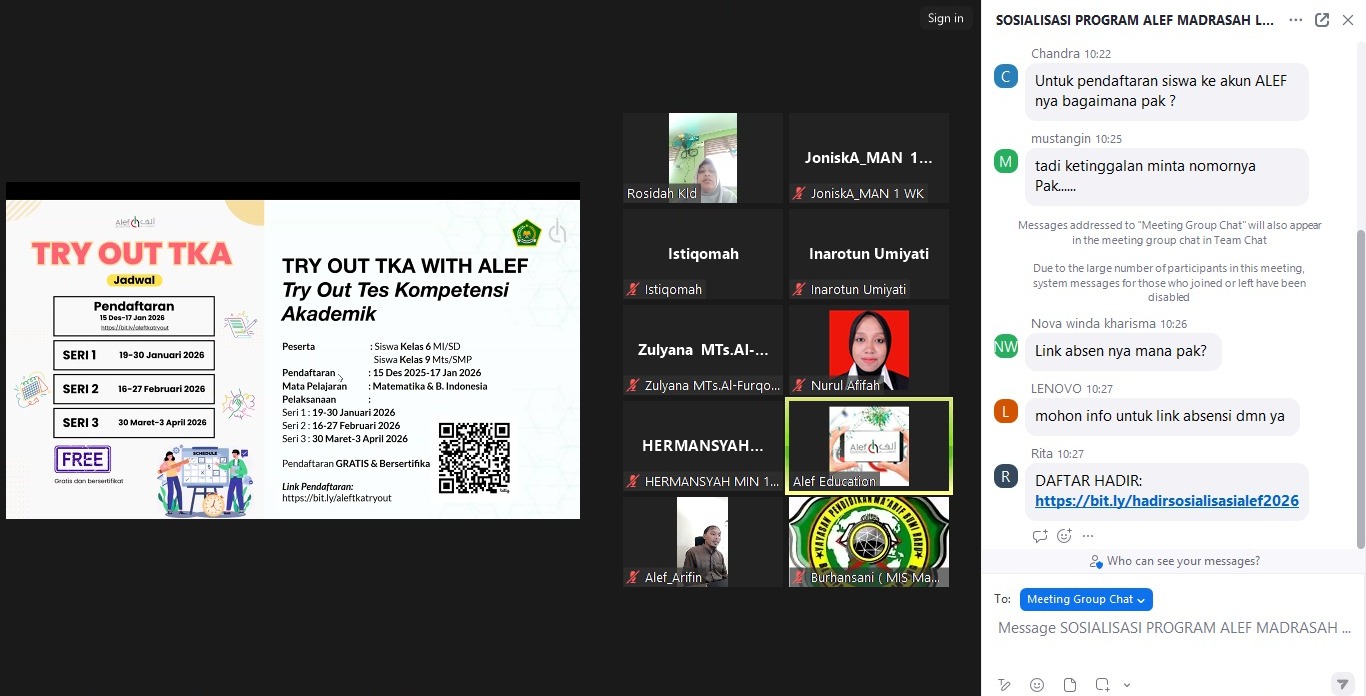Open the hadirsosialisasialef2026 attendance link
Viewport: 1366px width, 696px height.
(1167, 501)
